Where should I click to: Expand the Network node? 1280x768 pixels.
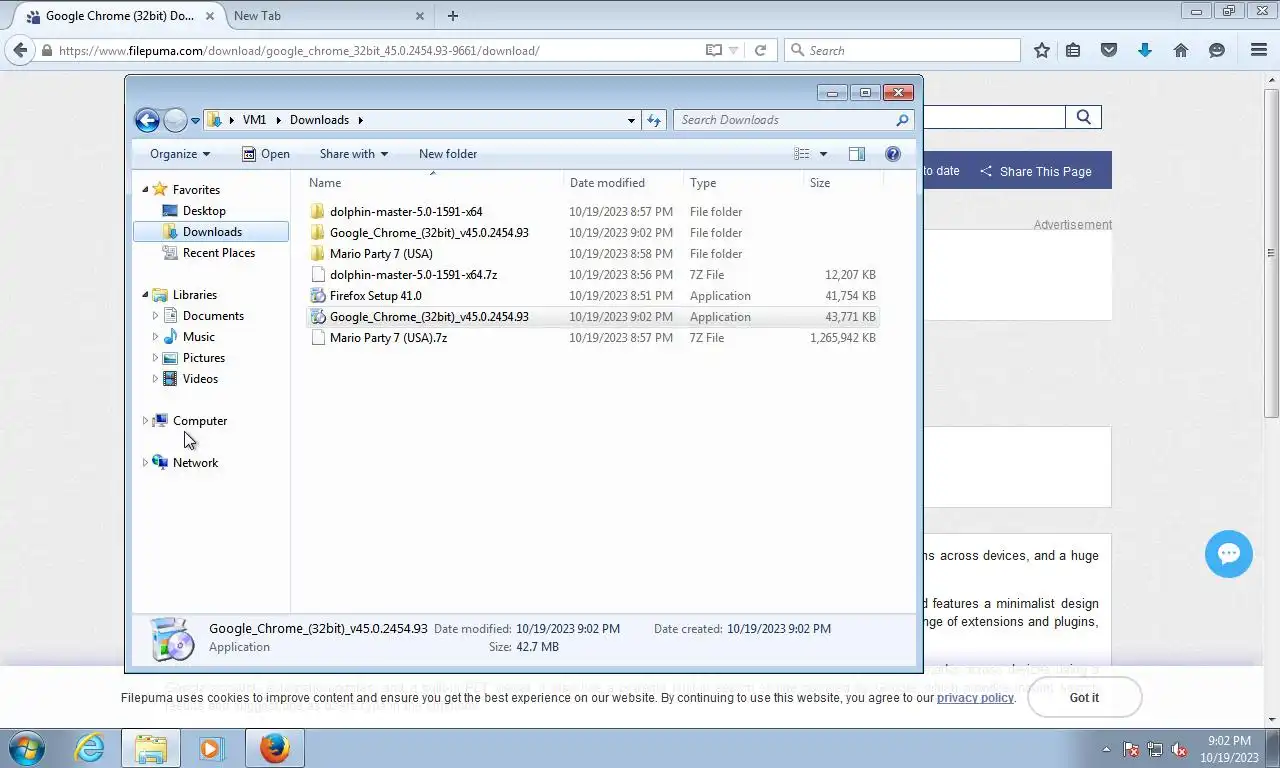[145, 463]
